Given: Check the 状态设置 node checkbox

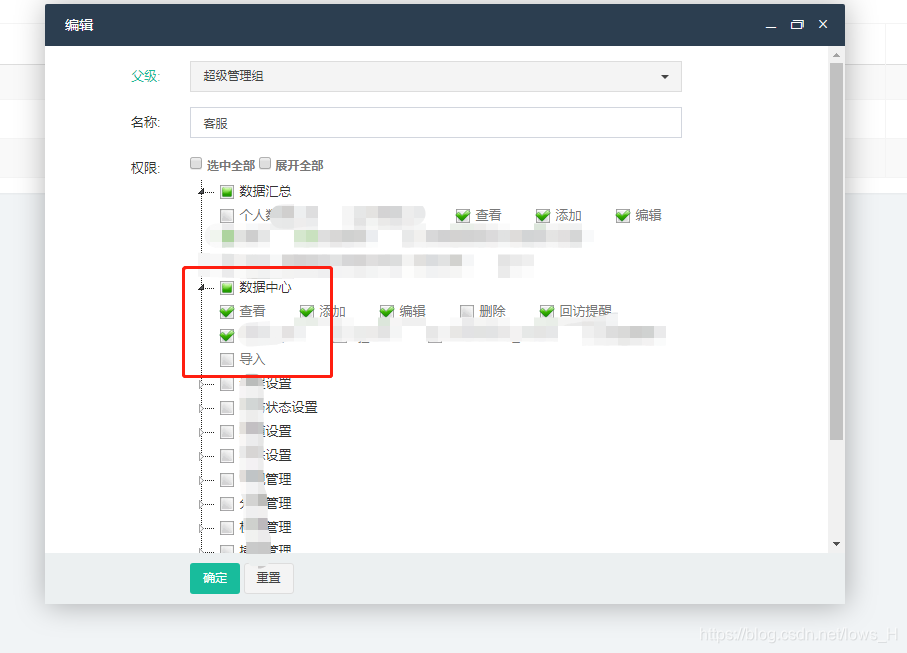Looking at the screenshot, I should 227,408.
